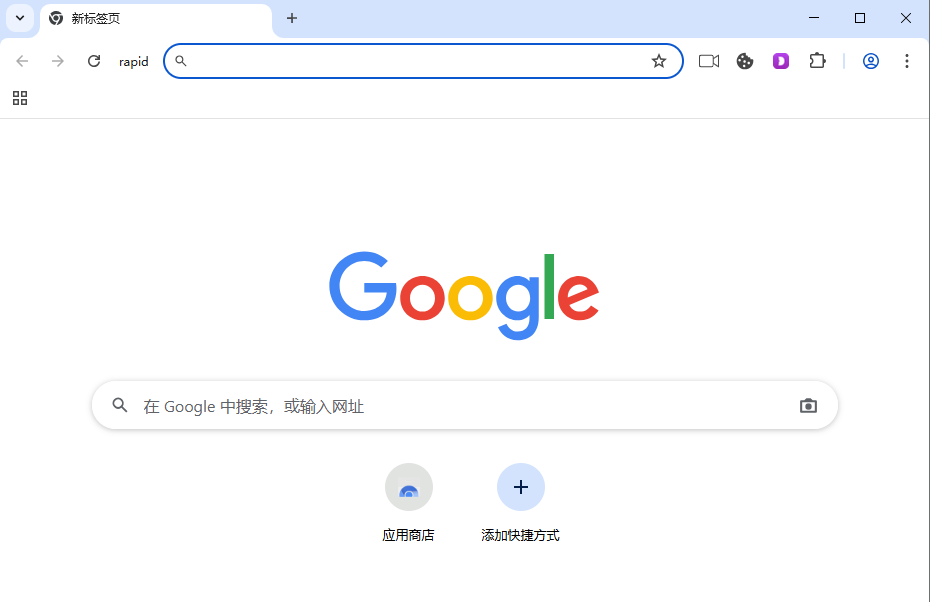930x602 pixels.
Task: Click 添加快捷方式 add shortcut button
Action: click(x=520, y=503)
